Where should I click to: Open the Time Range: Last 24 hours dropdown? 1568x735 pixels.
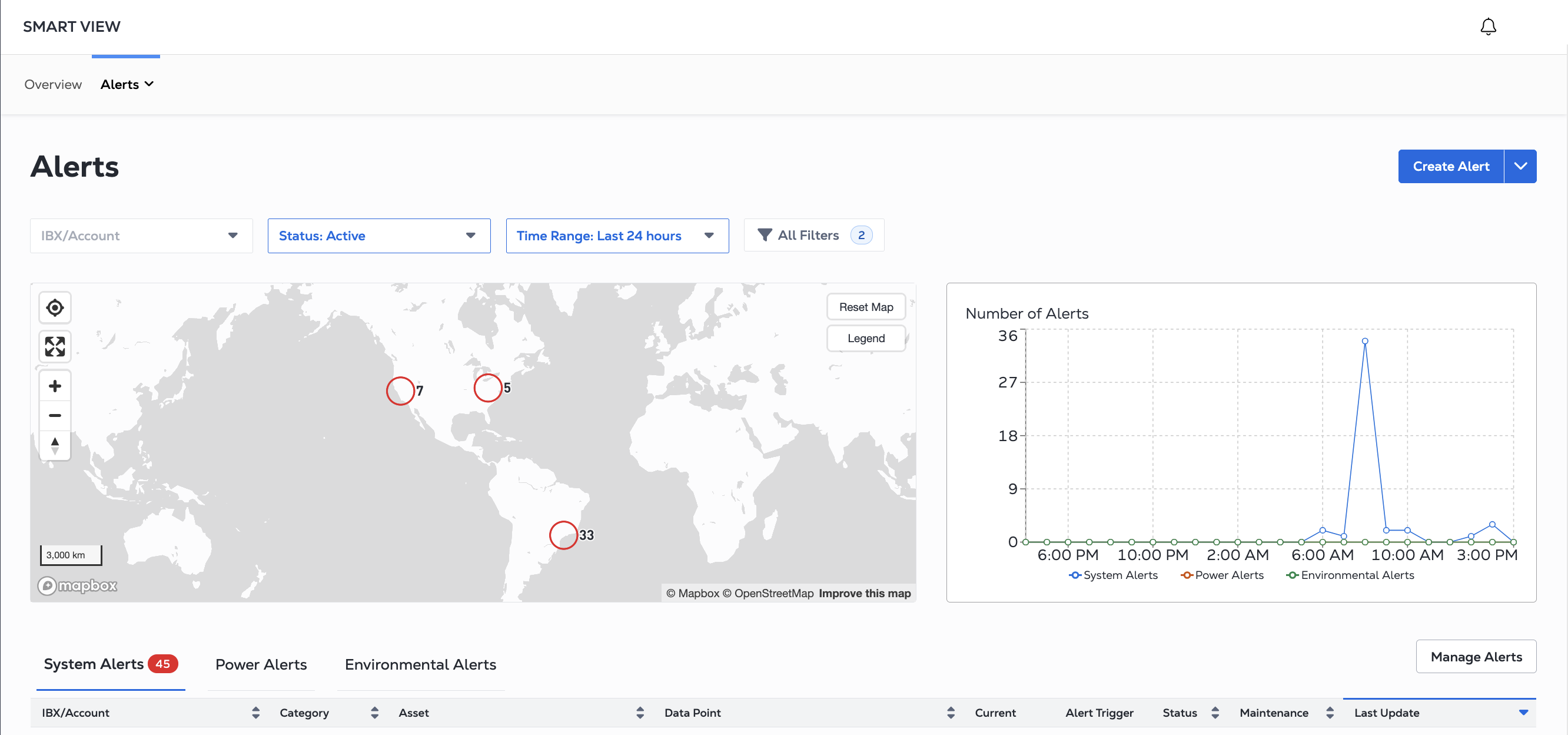coord(617,236)
